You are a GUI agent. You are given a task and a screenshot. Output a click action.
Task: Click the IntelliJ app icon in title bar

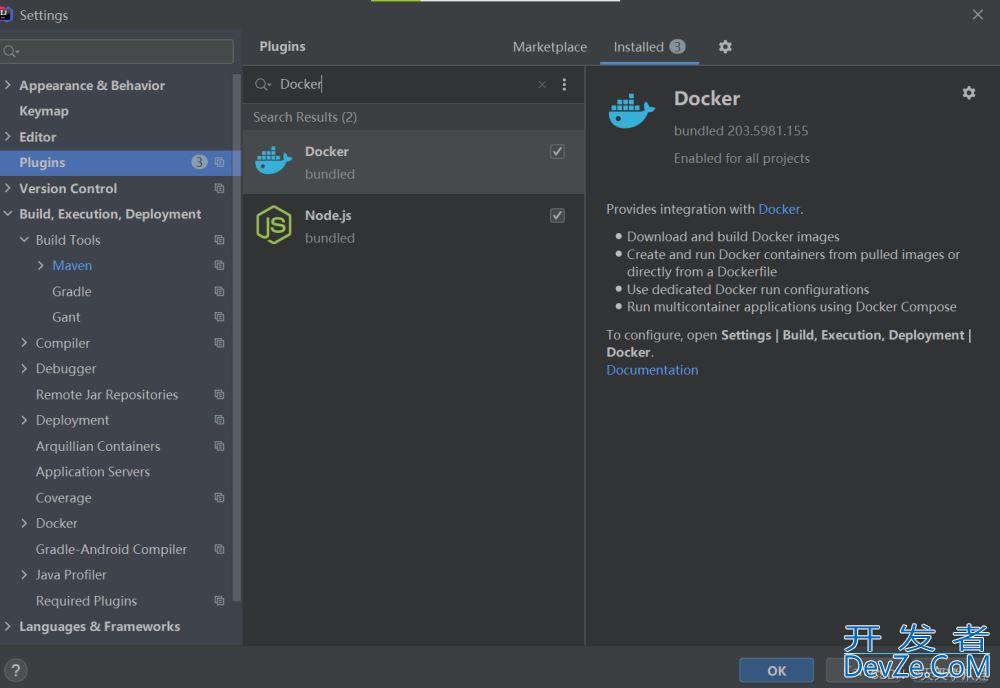[x=5, y=14]
